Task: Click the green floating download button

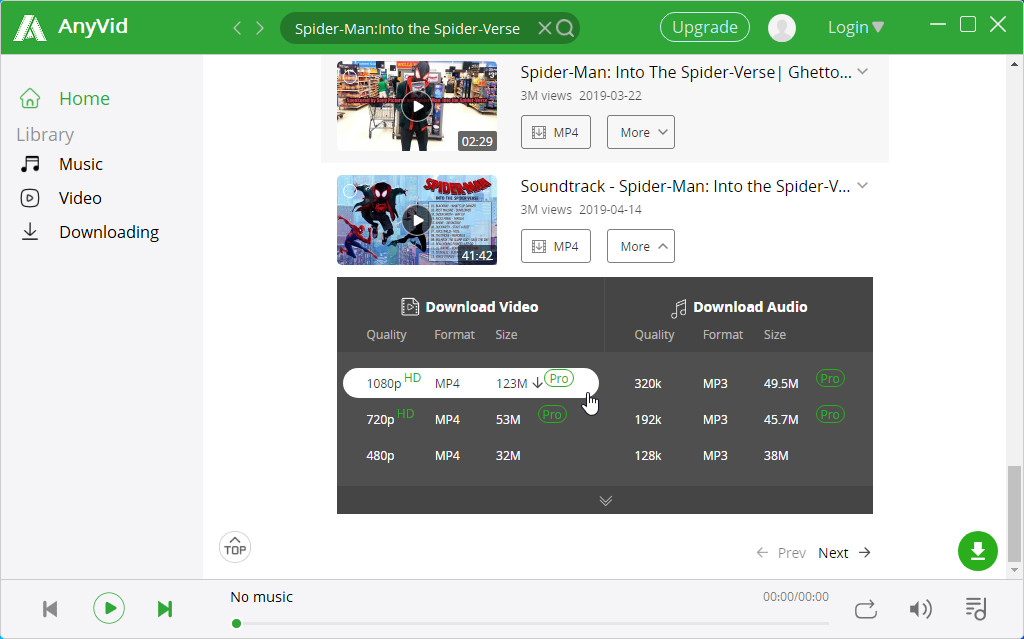Action: 978,551
